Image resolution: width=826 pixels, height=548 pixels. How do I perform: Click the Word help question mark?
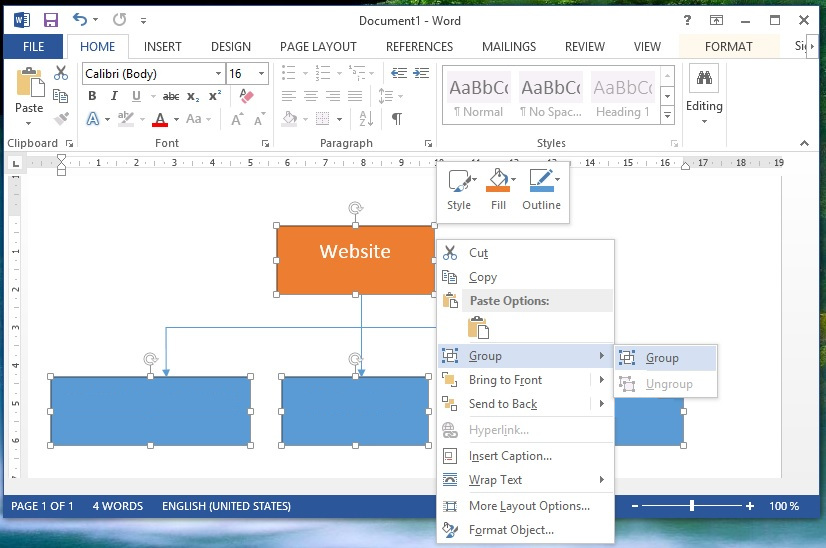pos(687,20)
